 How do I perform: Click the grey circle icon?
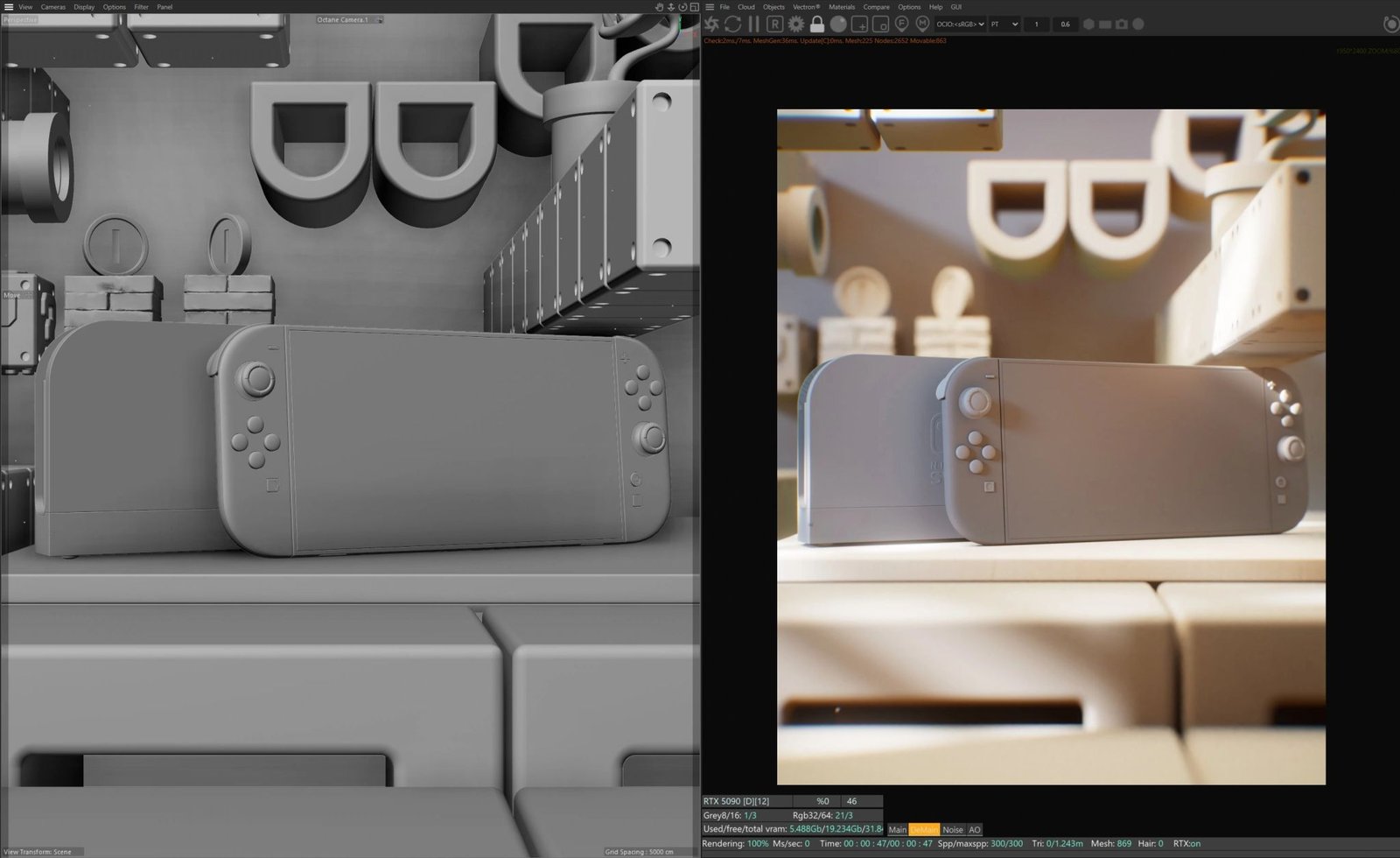[x=1138, y=25]
